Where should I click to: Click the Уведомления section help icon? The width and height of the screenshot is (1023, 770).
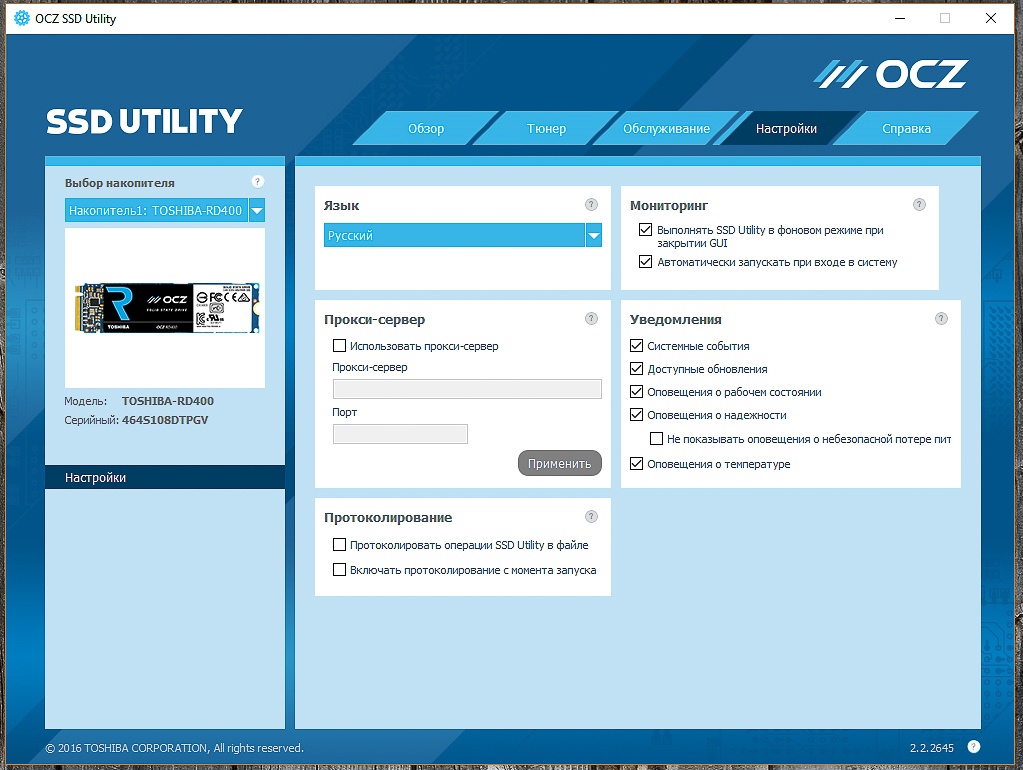(940, 319)
